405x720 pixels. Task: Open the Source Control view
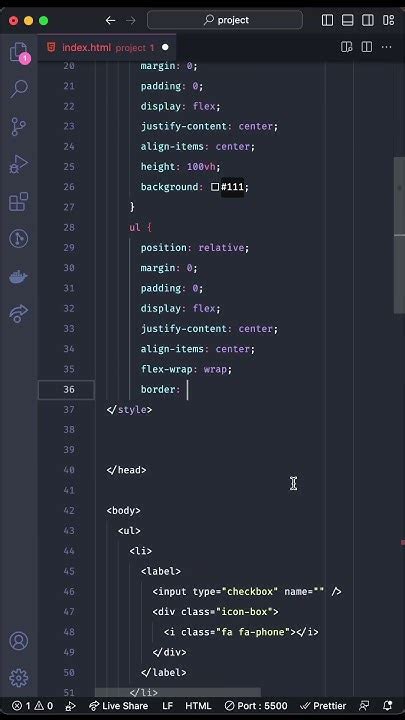(19, 126)
